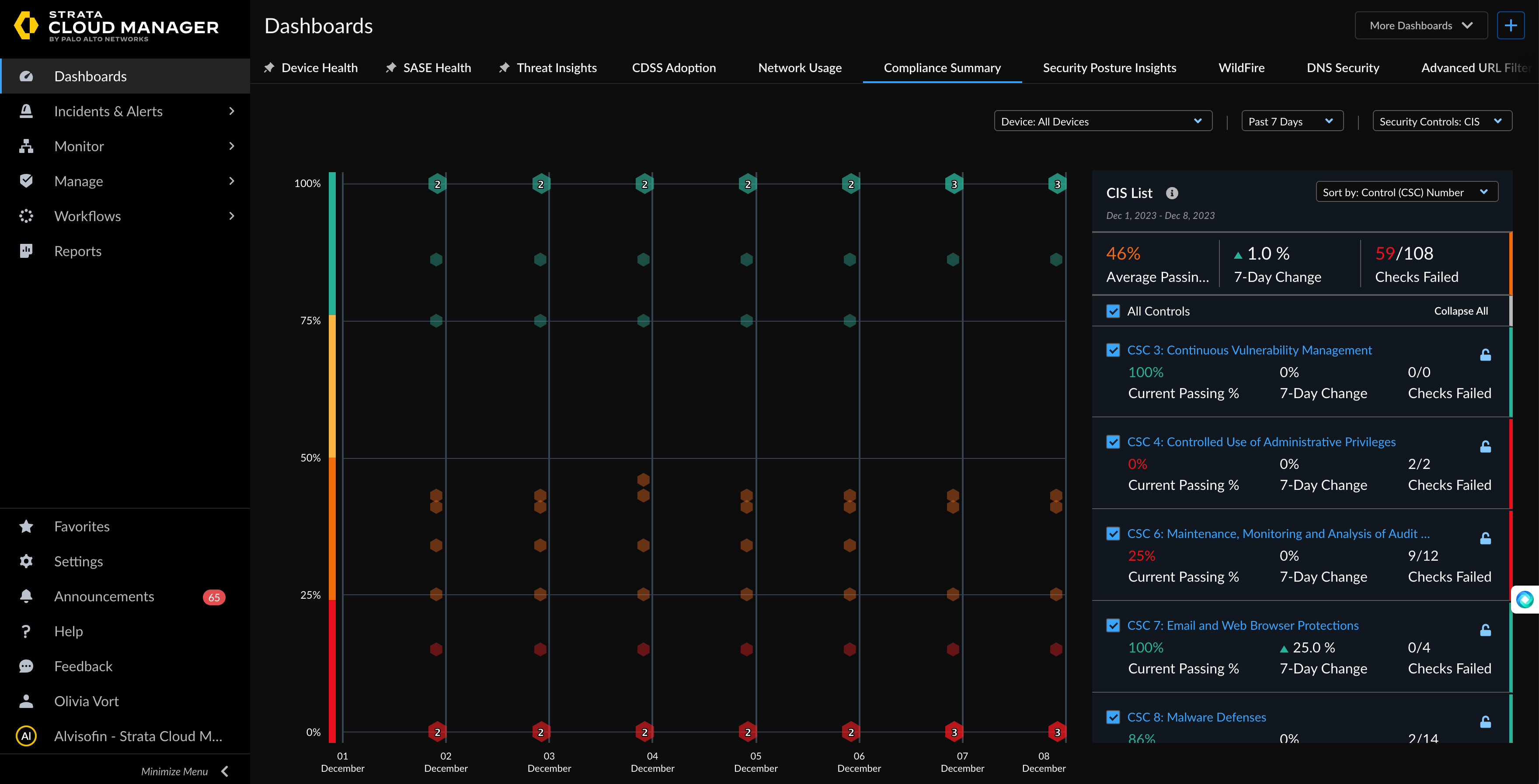This screenshot has width=1539, height=784.
Task: Uncheck CSC 7: Email and Web Browser Protections
Action: [x=1113, y=625]
